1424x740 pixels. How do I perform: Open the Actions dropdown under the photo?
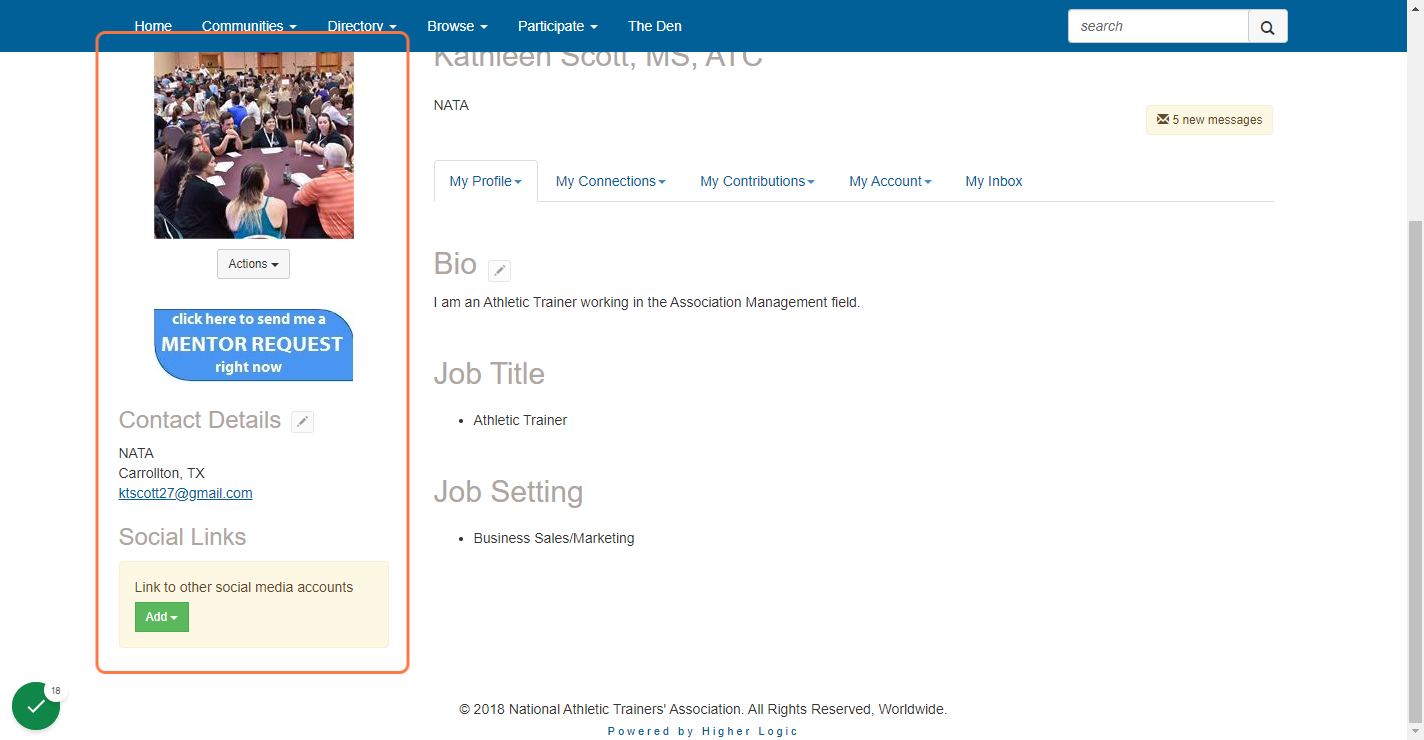[x=253, y=264]
